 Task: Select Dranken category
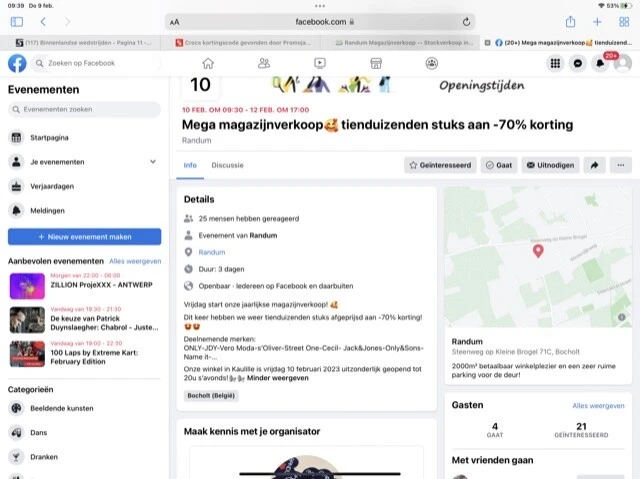[x=84, y=457]
